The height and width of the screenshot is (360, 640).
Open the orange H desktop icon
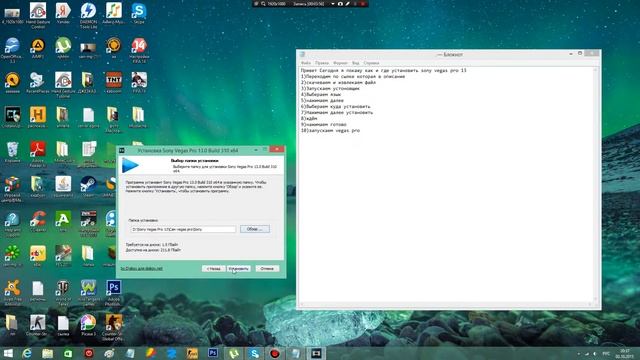38,118
